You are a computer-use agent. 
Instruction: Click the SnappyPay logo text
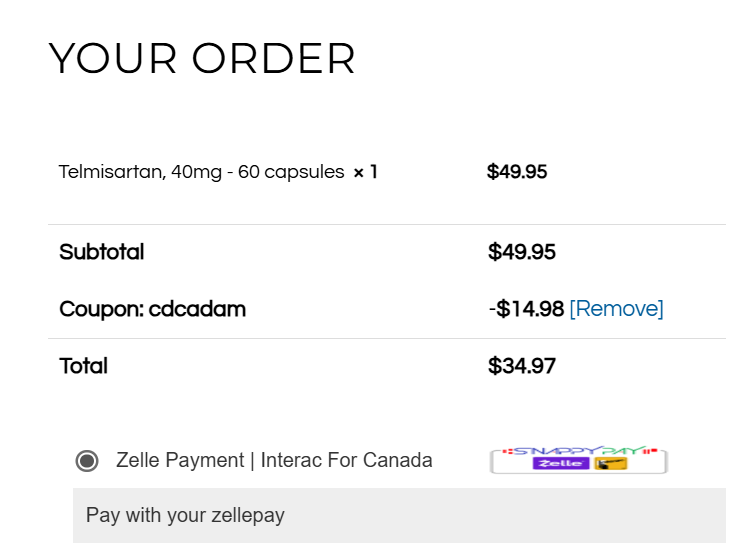point(578,451)
